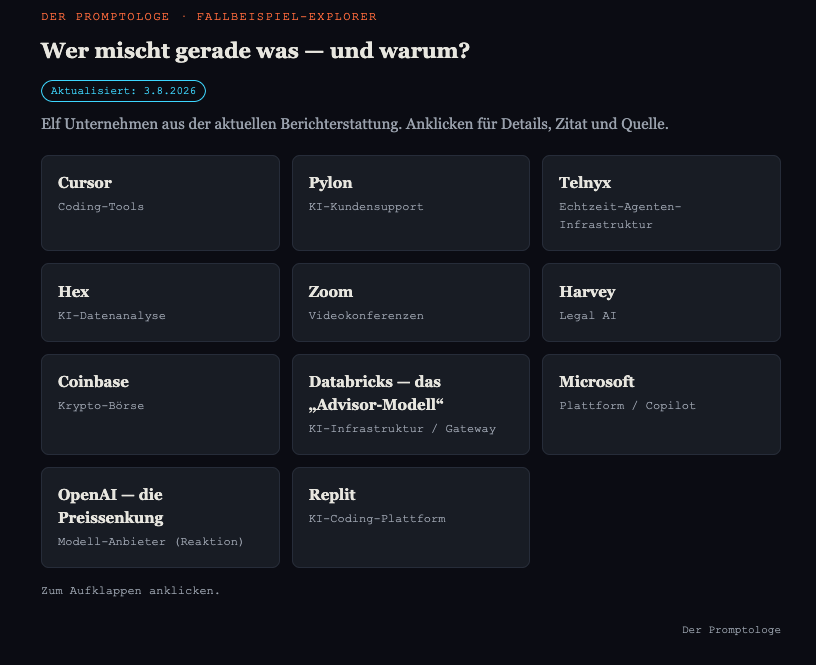This screenshot has height=665, width=816.
Task: Click the Fallbeispiel-Explorer header label
Action: 286,17
